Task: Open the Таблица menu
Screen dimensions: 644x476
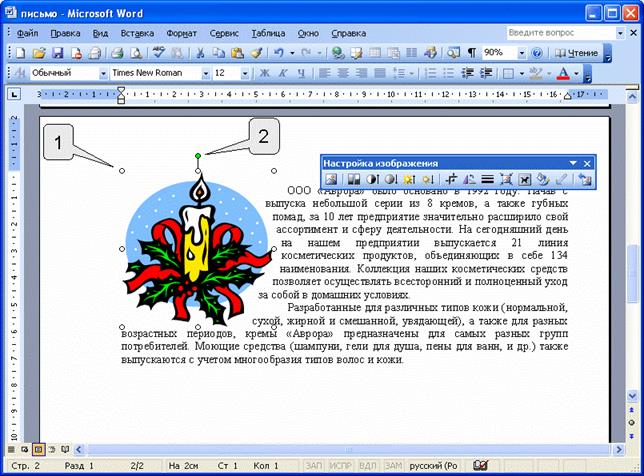Action: tap(267, 32)
